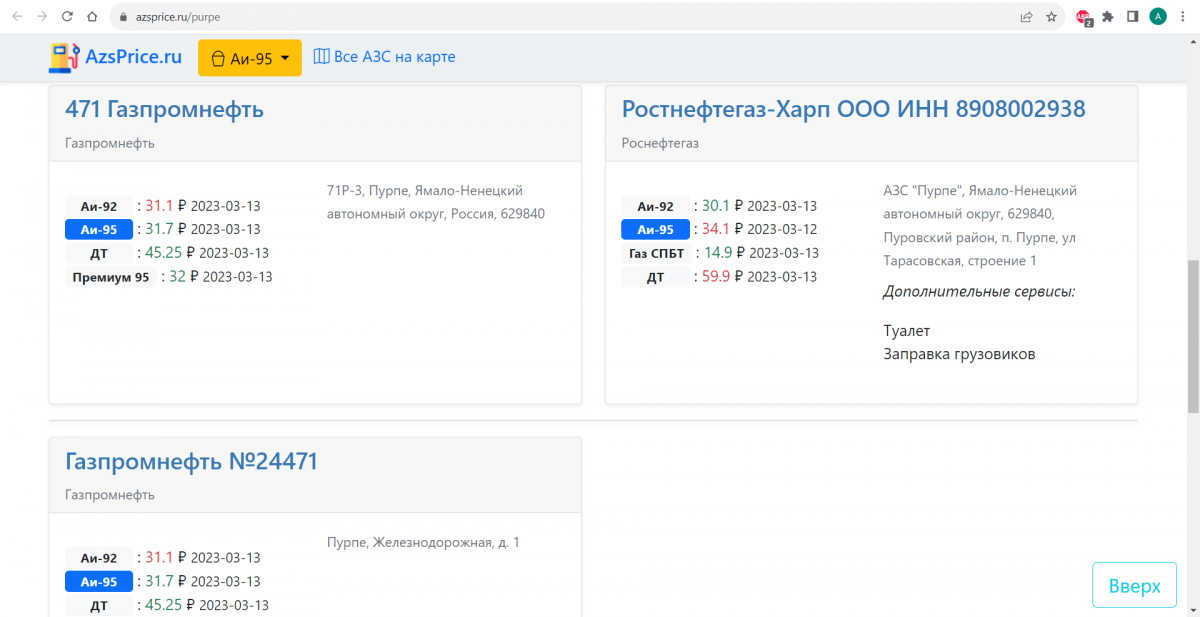Image resolution: width=1200 pixels, height=617 pixels.
Task: Go back to the previous page
Action: [x=16, y=16]
